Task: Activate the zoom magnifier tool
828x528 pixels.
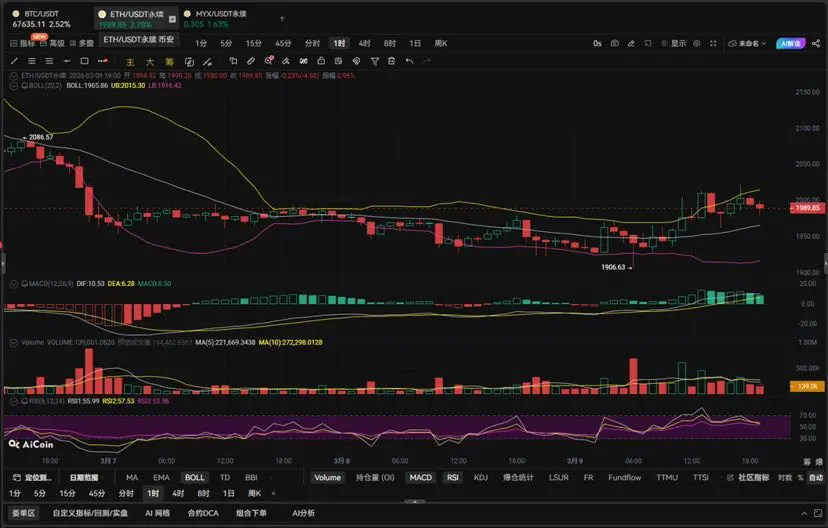Action: coord(269,61)
